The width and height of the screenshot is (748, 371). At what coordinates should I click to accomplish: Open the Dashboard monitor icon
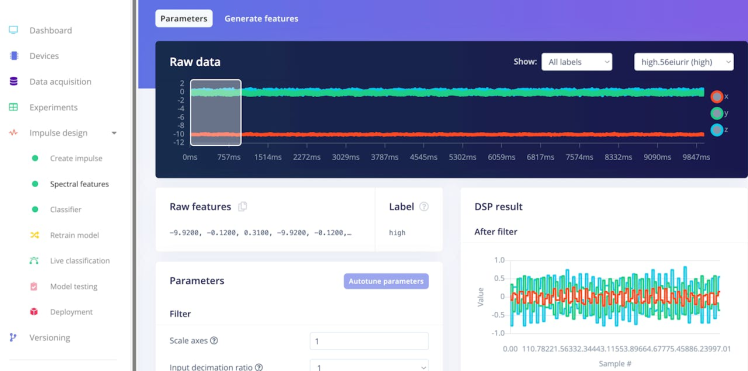(x=13, y=30)
